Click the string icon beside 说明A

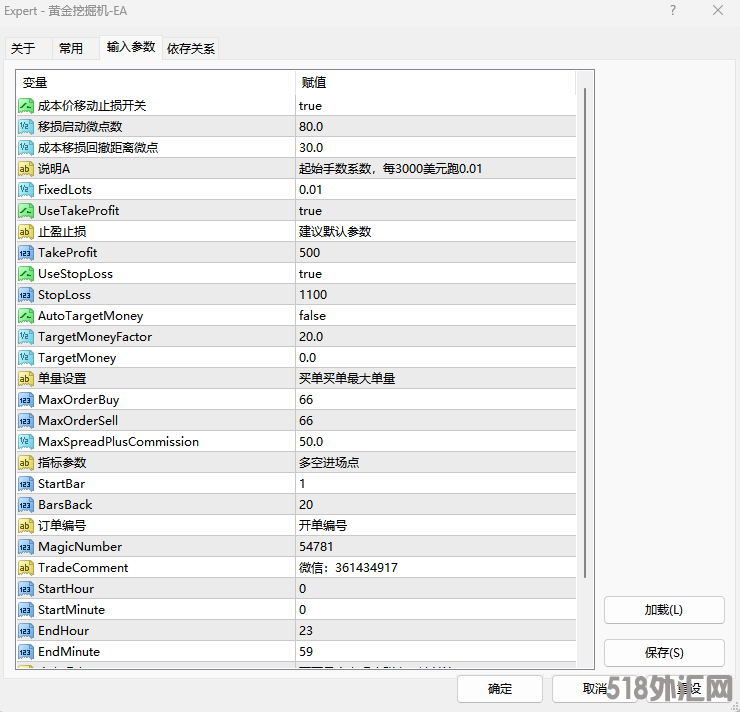click(x=25, y=168)
